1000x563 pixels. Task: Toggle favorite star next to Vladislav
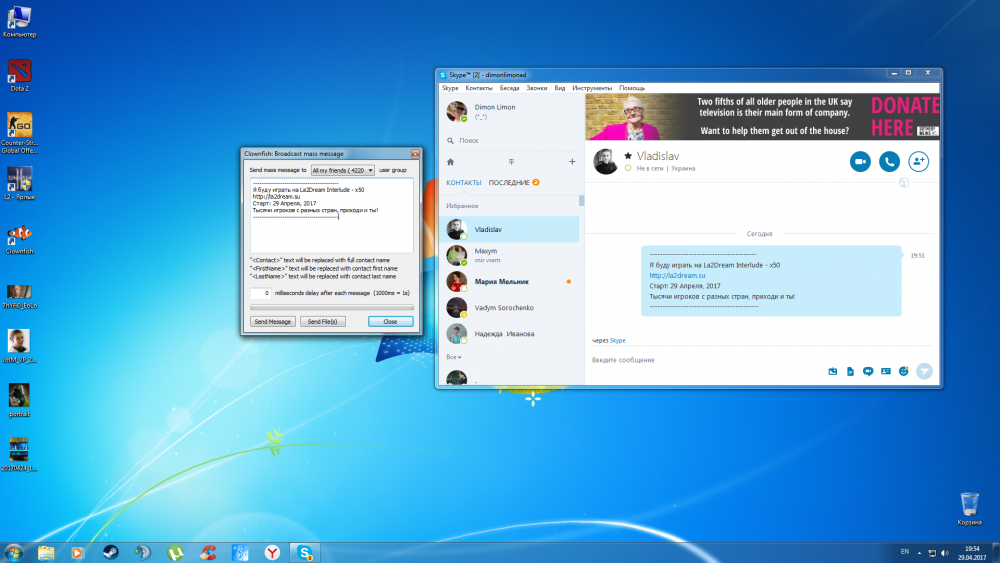click(x=628, y=156)
